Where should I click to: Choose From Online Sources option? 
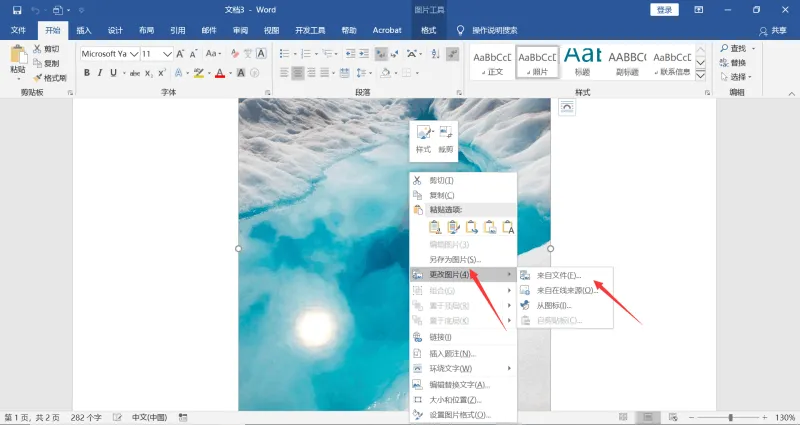(565, 290)
